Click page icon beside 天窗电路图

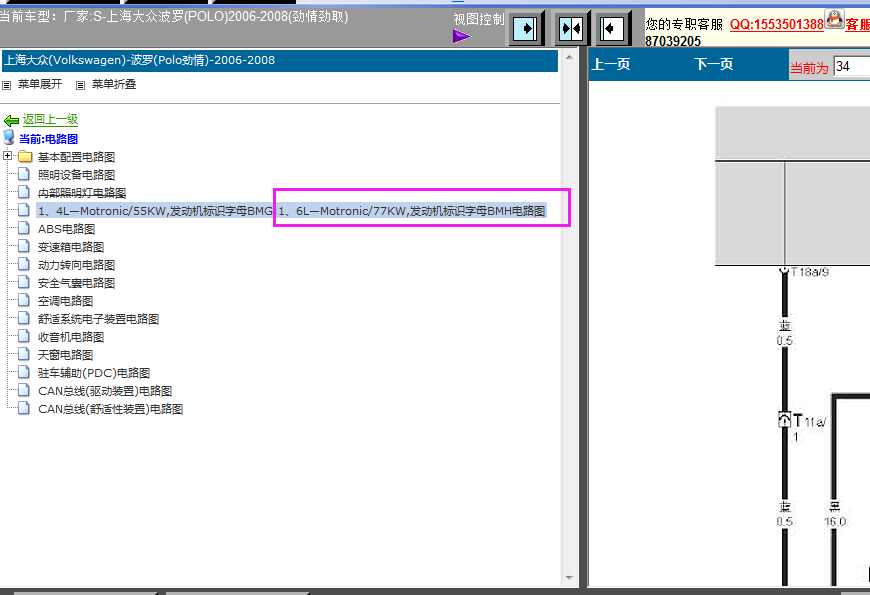click(23, 354)
